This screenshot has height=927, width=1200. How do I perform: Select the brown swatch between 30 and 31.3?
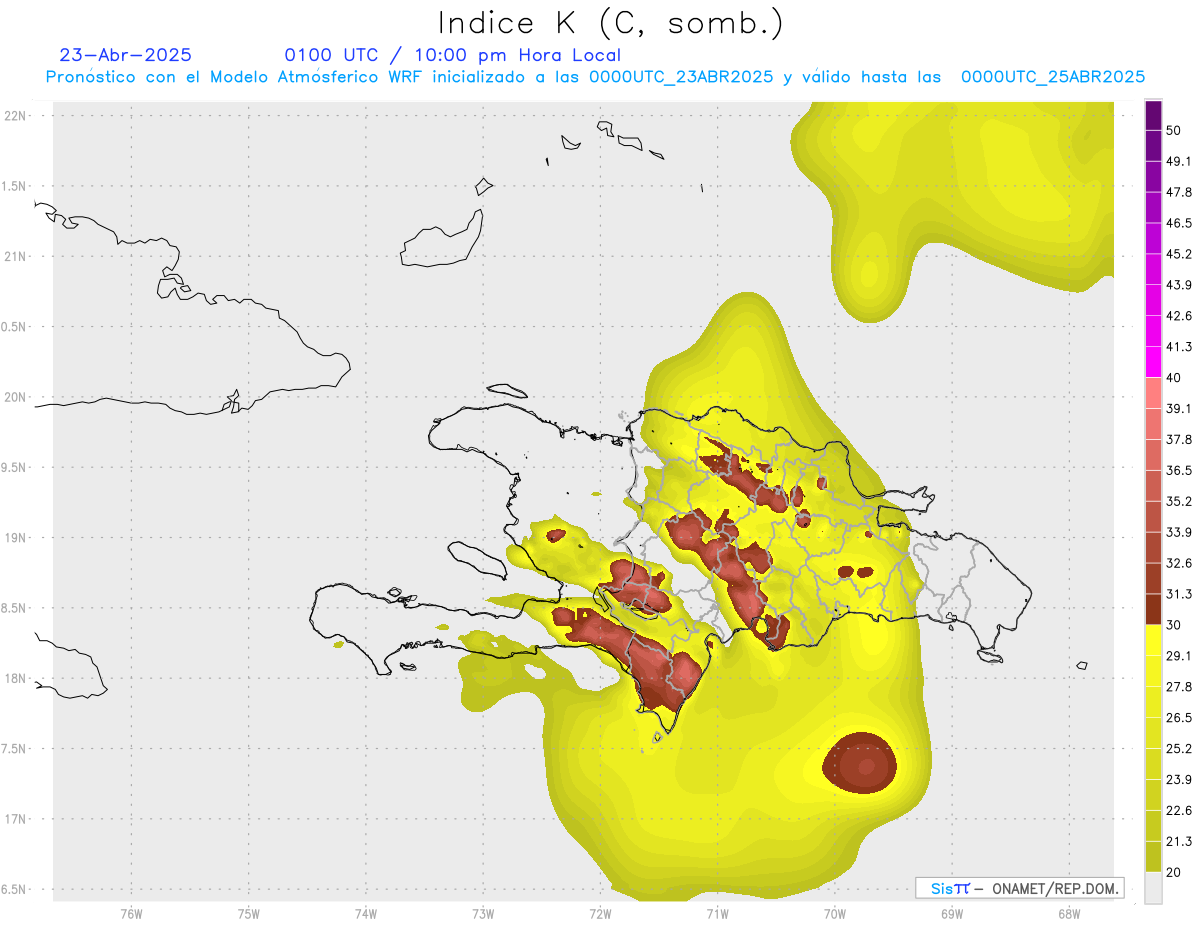tap(1153, 609)
